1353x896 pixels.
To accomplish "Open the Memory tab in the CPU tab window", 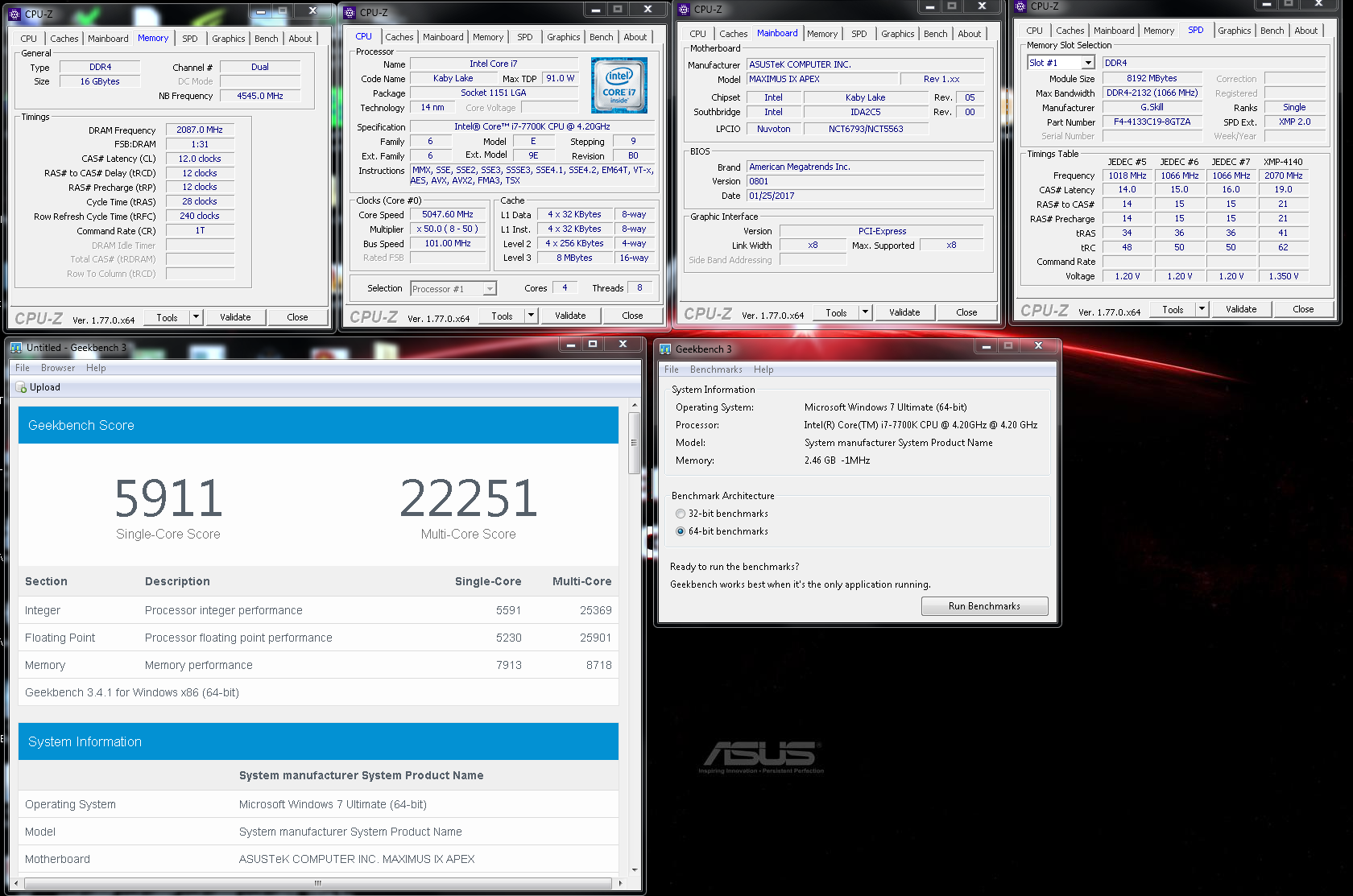I will (488, 37).
